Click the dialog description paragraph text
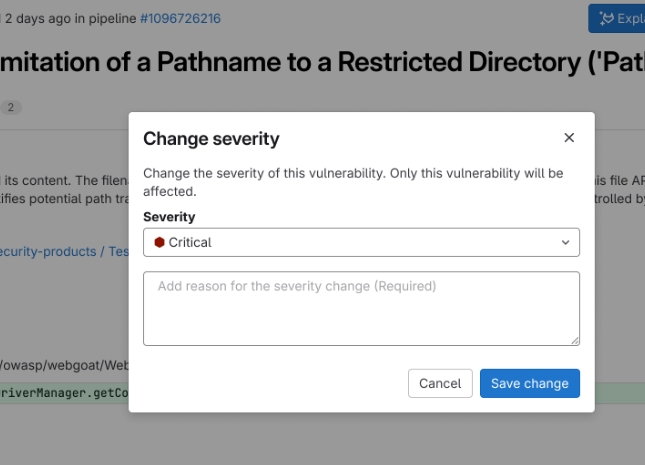 tap(353, 181)
